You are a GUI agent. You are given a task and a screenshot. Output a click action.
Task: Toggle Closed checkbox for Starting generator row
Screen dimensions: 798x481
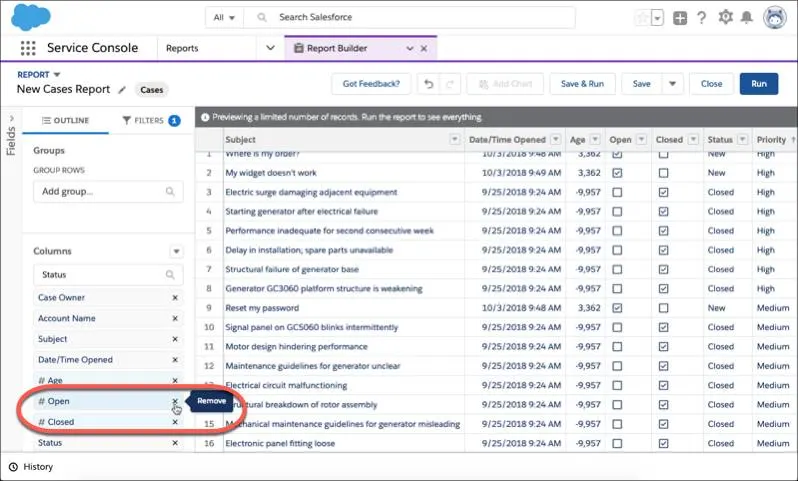pyautogui.click(x=664, y=212)
